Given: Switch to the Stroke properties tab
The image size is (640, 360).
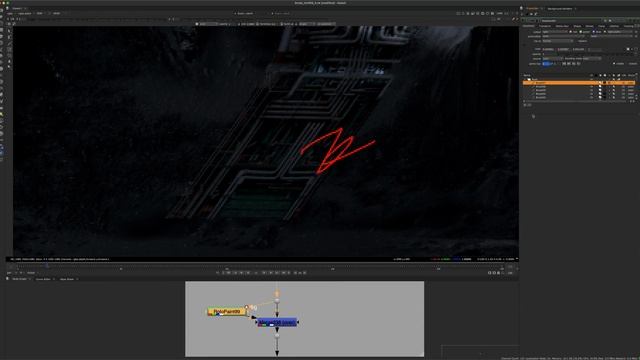Looking at the screenshot, I should coord(589,26).
